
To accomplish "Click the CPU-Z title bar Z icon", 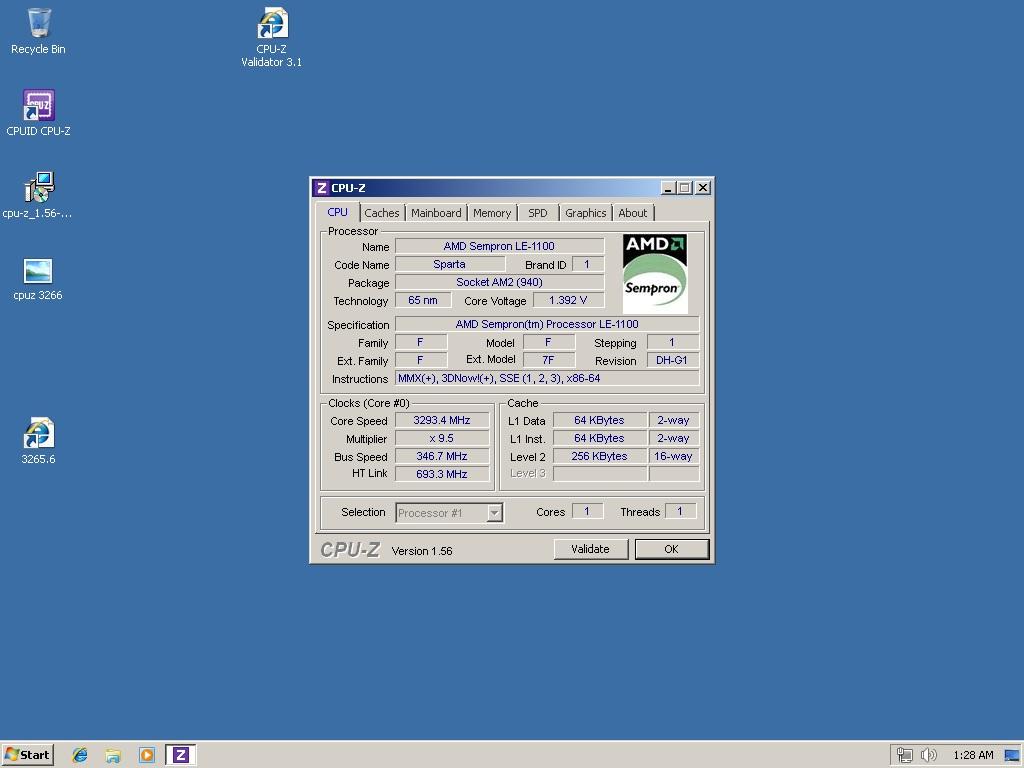I will [x=321, y=188].
